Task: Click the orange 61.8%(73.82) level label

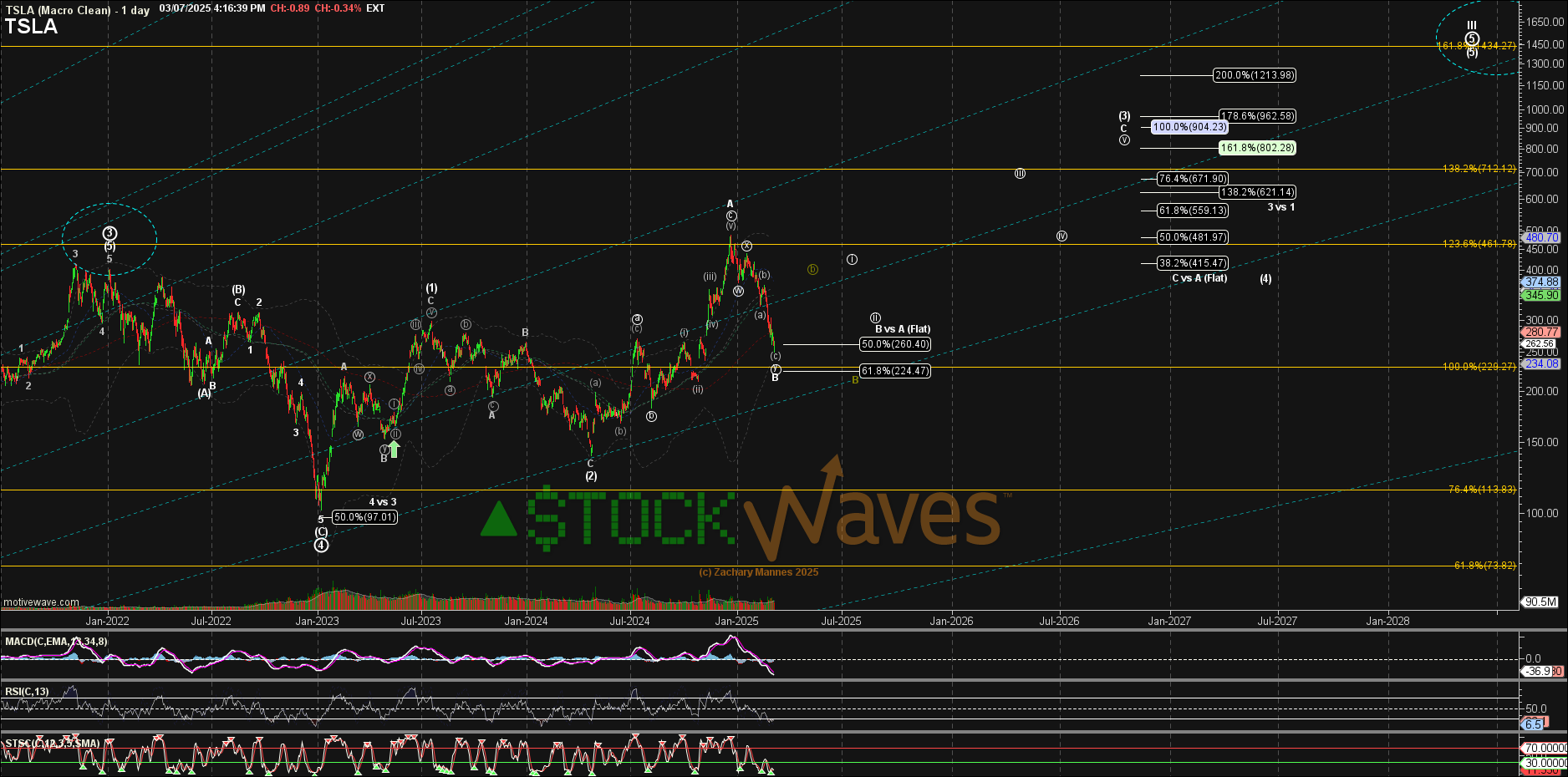Action: pos(1484,566)
